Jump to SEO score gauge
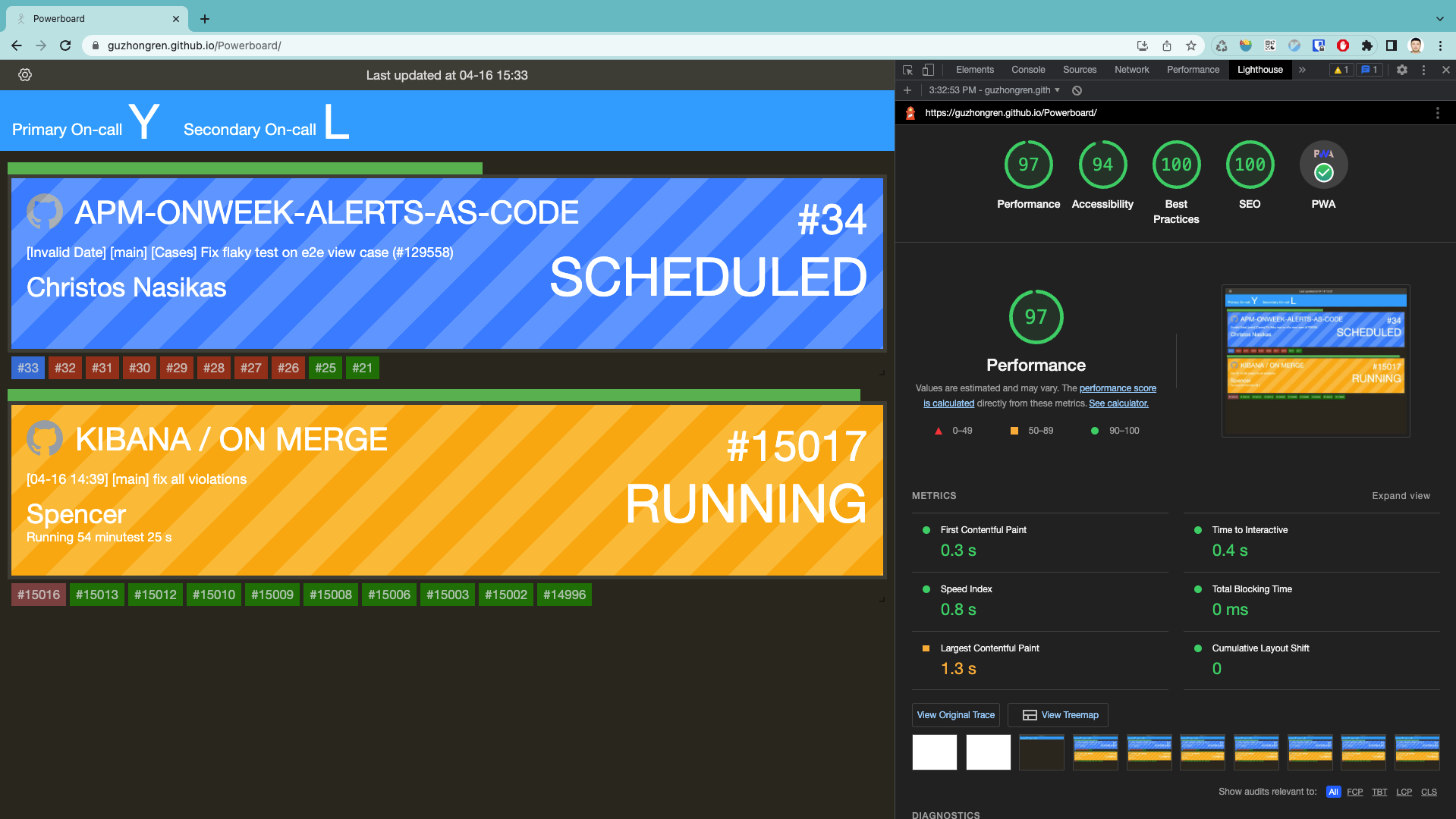This screenshot has width=1456, height=819. click(x=1250, y=165)
